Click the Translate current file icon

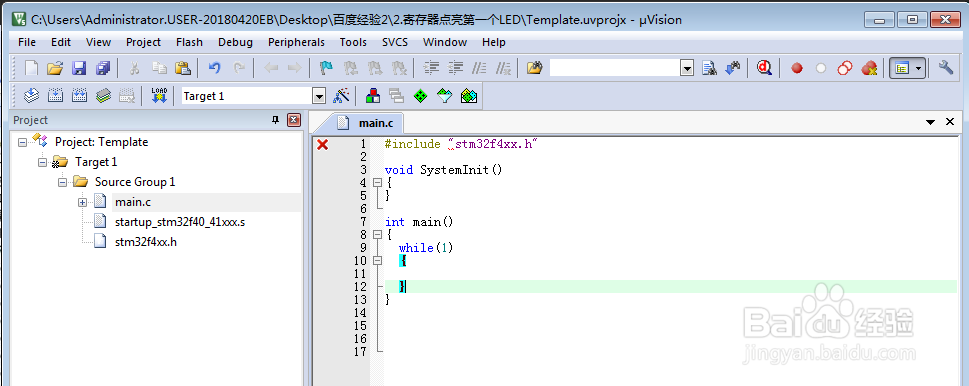[31, 96]
